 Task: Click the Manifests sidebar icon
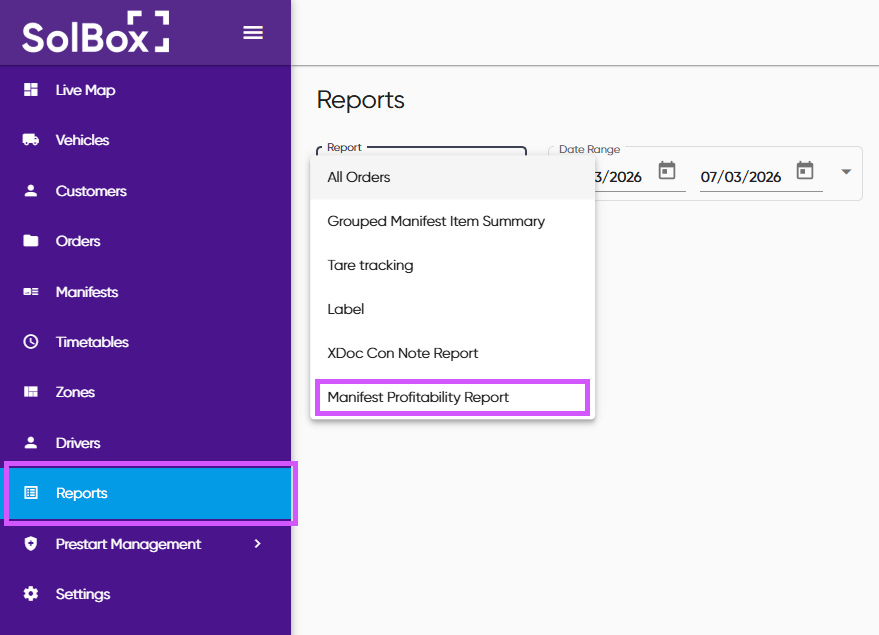click(31, 292)
